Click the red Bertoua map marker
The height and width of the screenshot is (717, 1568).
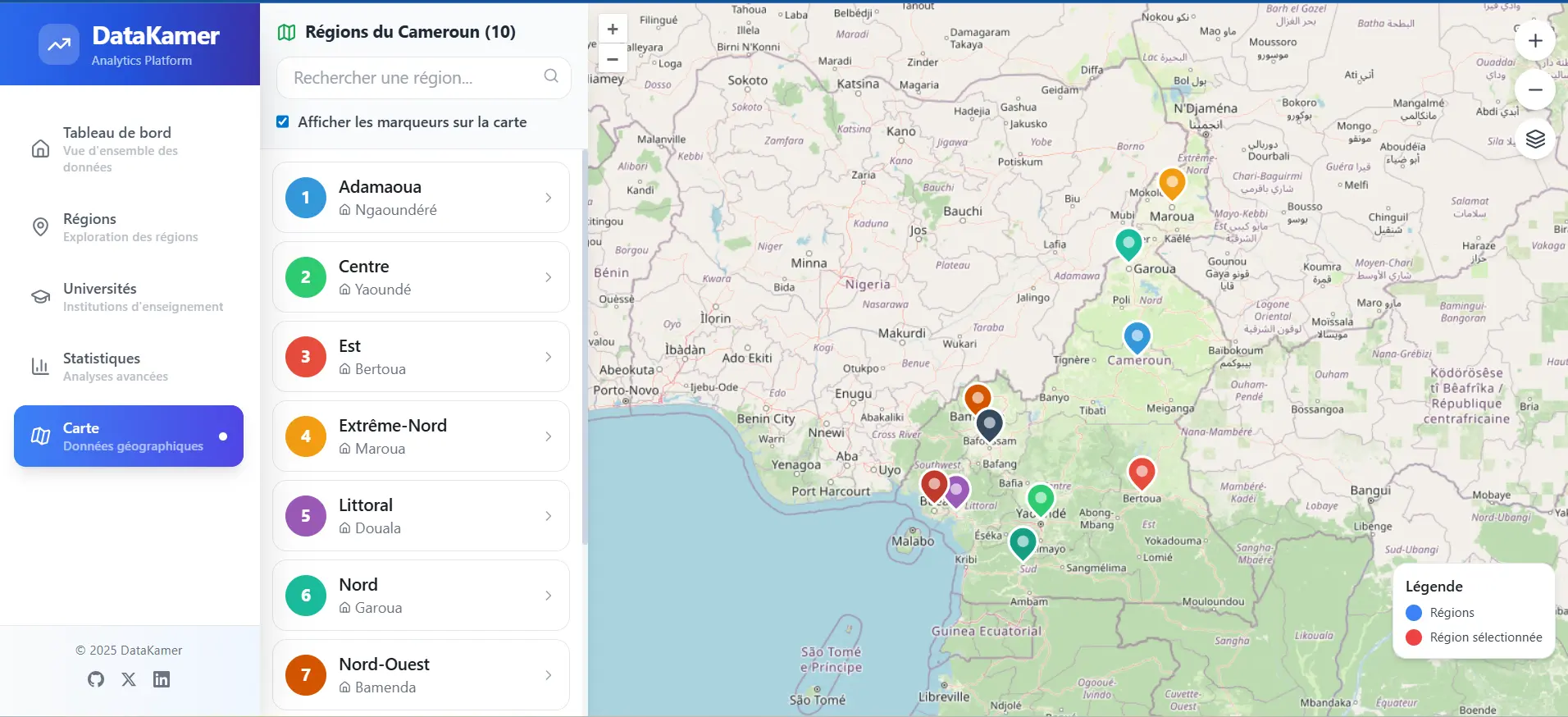coord(1142,472)
